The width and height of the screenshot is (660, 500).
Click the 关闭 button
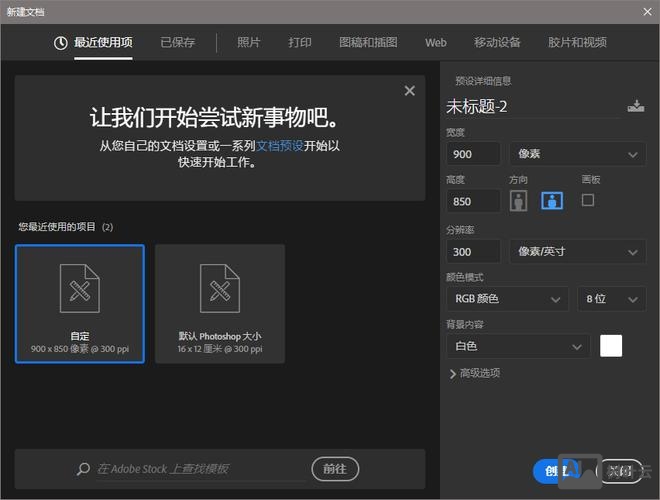(x=621, y=471)
